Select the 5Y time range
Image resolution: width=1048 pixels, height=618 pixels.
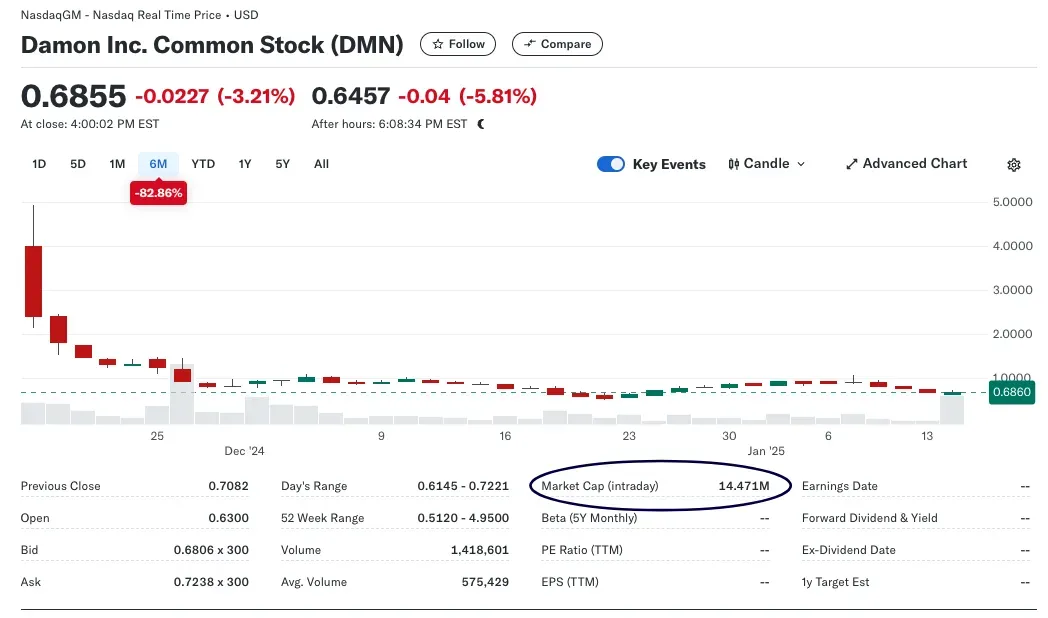point(283,164)
